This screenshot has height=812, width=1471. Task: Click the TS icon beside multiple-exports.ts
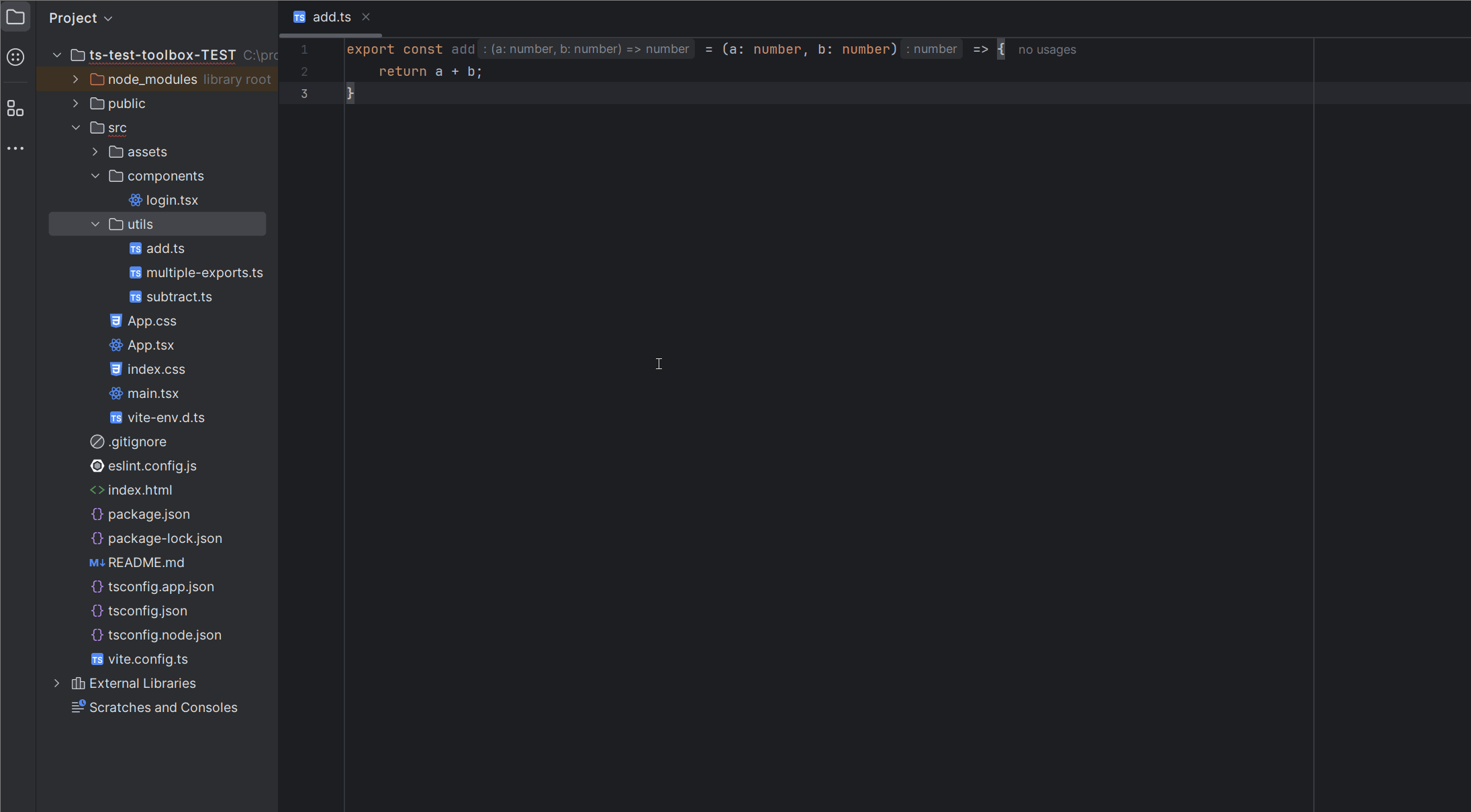[x=136, y=273]
